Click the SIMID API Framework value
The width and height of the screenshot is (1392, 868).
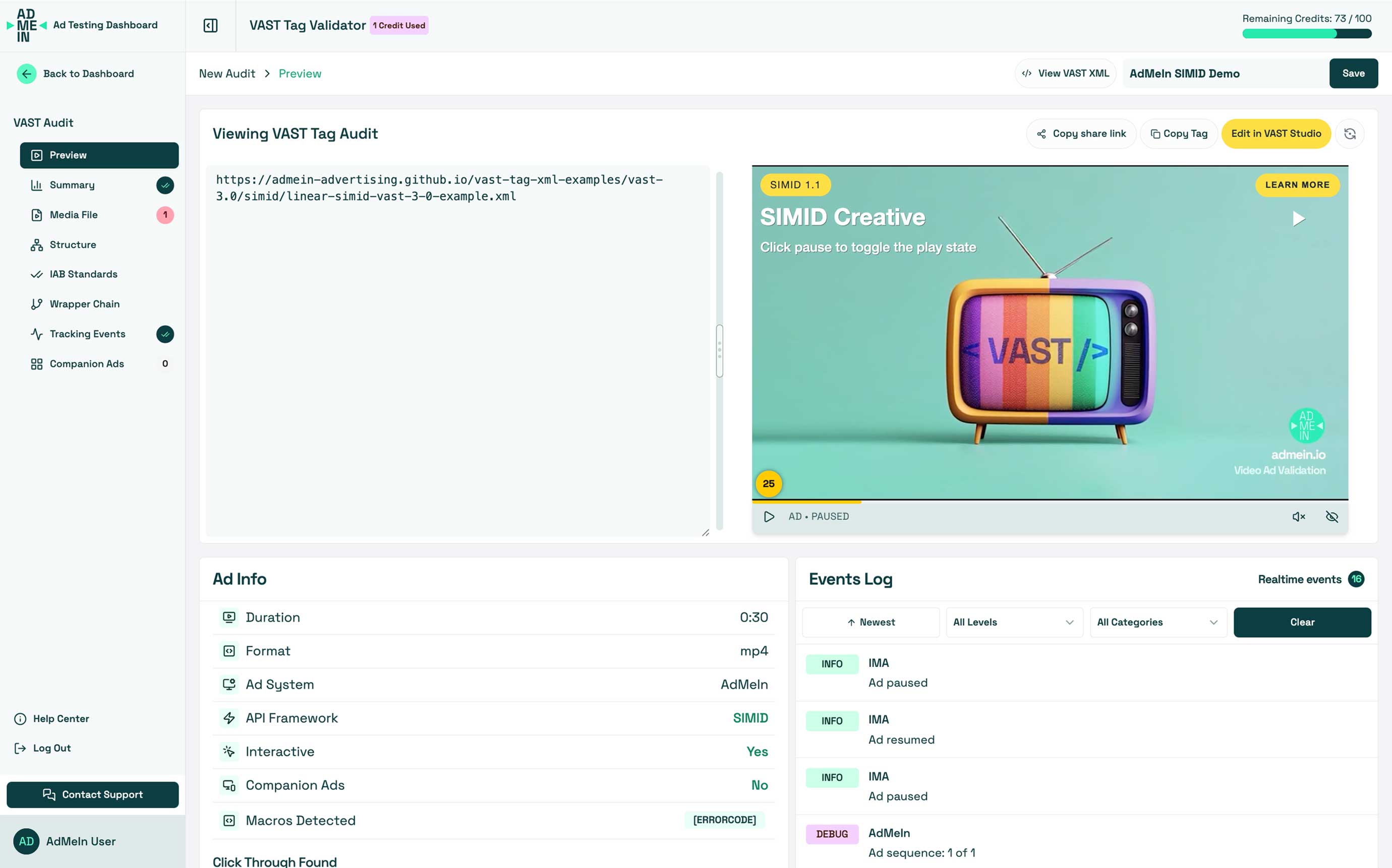click(750, 718)
